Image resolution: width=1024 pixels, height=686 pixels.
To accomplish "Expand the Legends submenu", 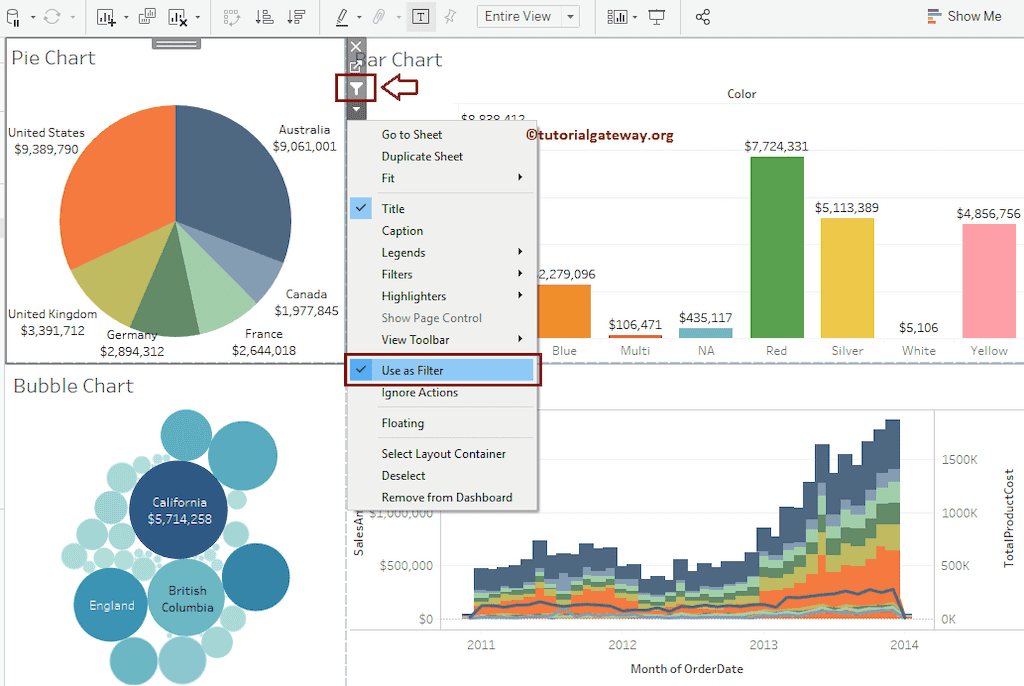I will coord(403,252).
